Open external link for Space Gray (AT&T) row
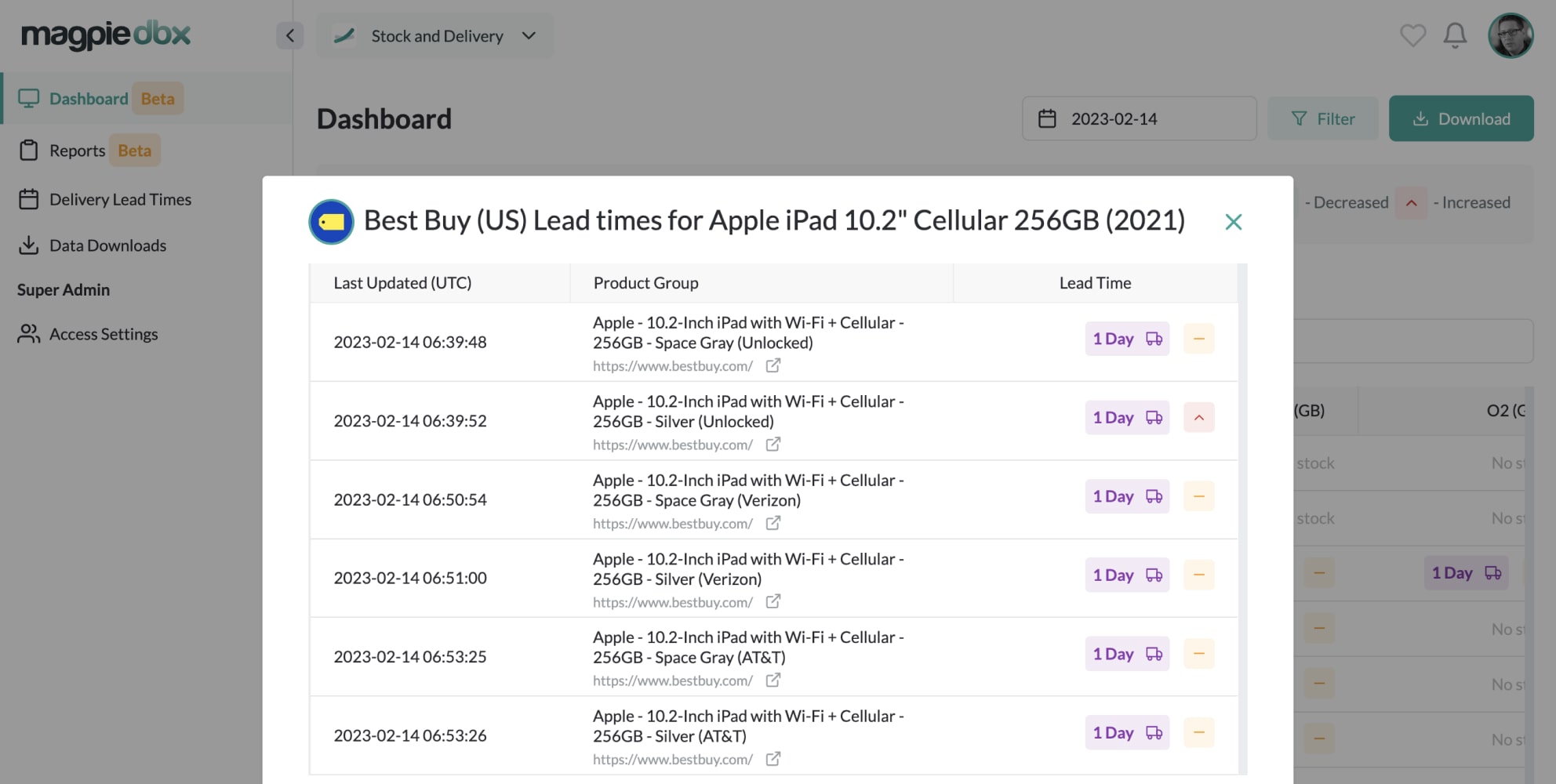The image size is (1556, 784). click(773, 681)
